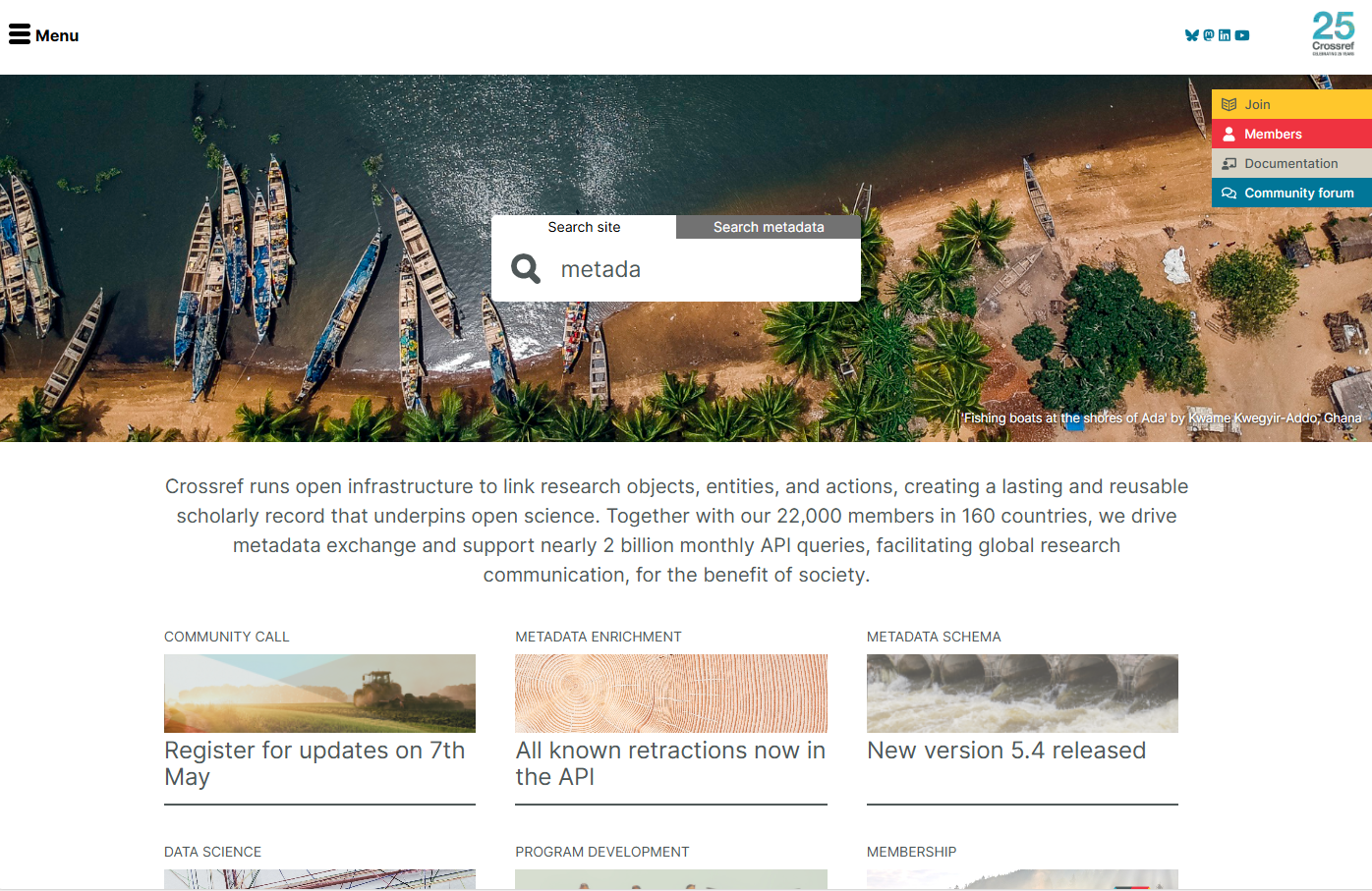Switch to the Search metadata tab
This screenshot has height=891, width=1372.
[x=769, y=227]
